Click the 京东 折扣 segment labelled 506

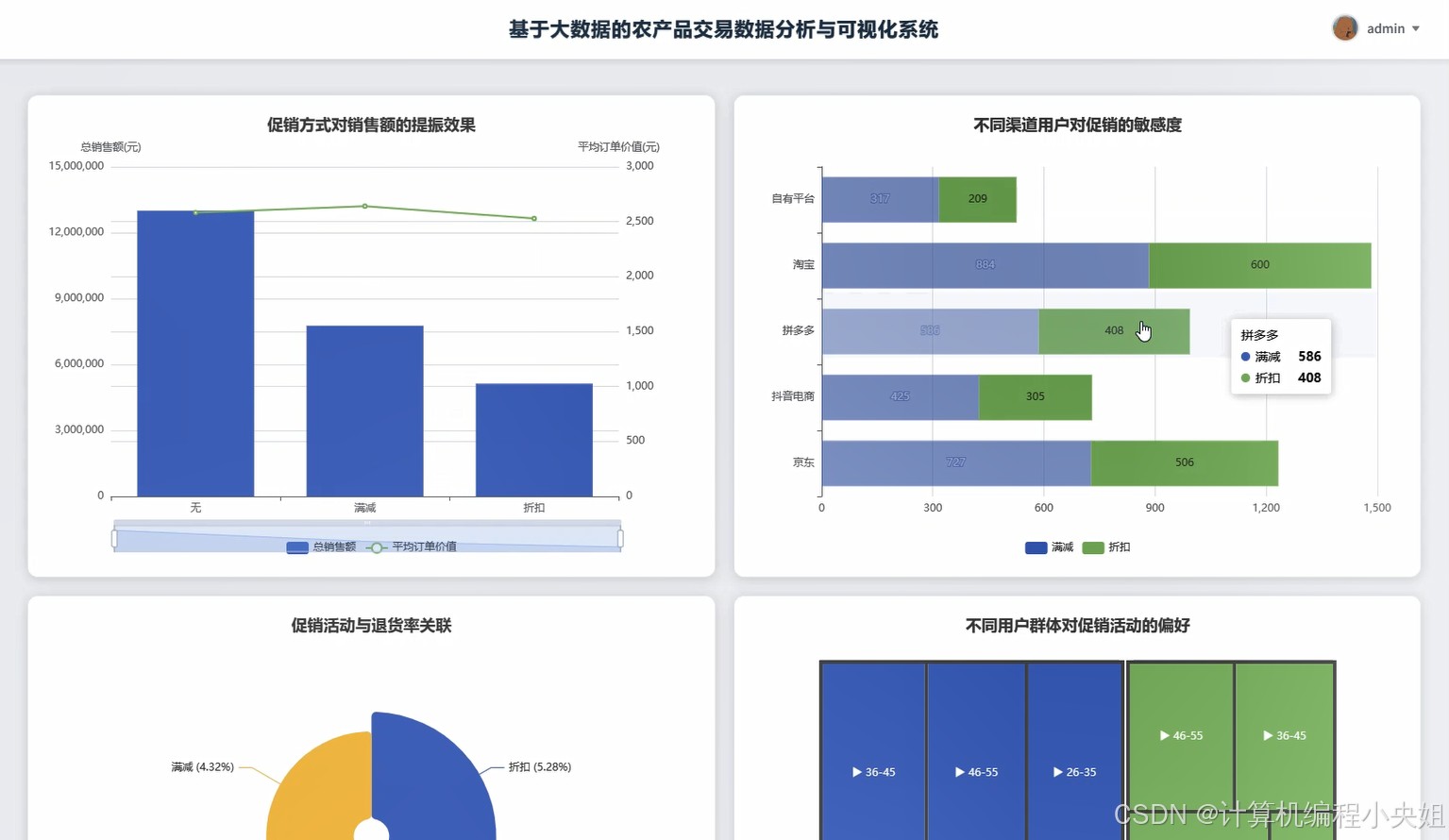(1185, 463)
